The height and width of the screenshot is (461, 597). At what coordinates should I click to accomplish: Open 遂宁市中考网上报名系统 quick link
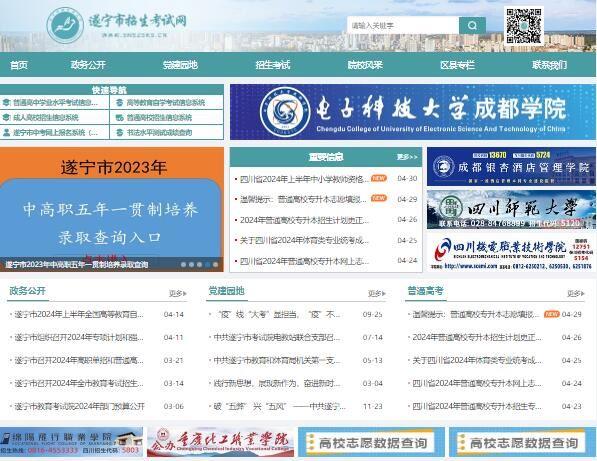click(x=56, y=132)
